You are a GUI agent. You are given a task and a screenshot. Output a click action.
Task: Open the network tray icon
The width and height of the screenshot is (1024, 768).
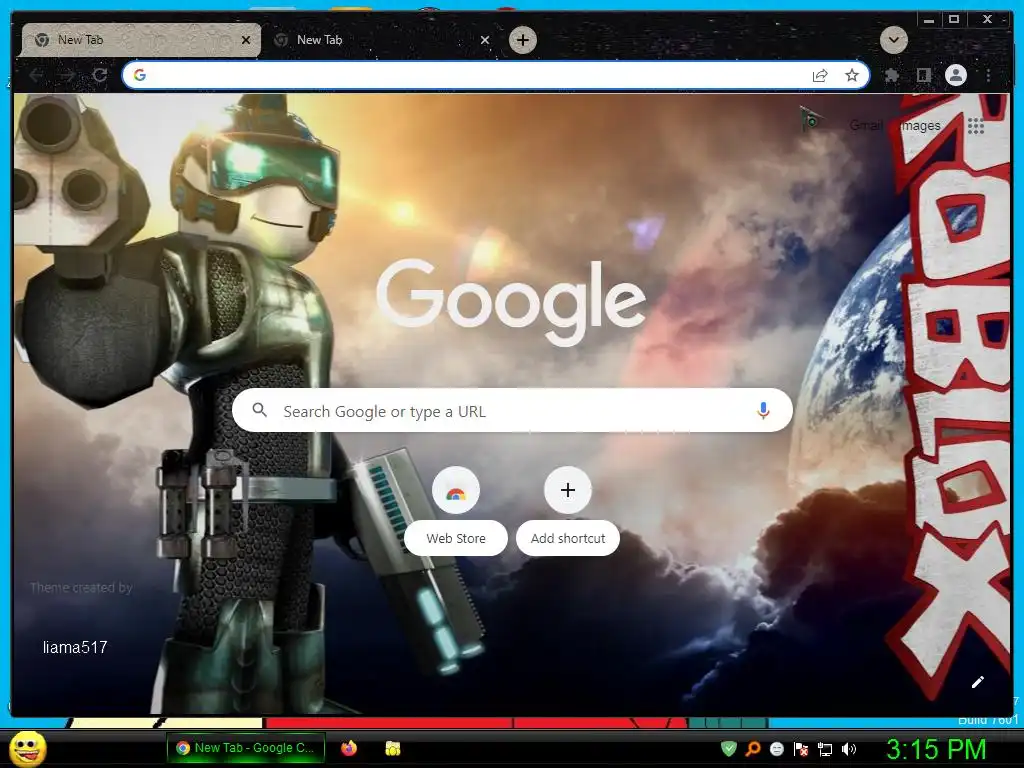(825, 748)
